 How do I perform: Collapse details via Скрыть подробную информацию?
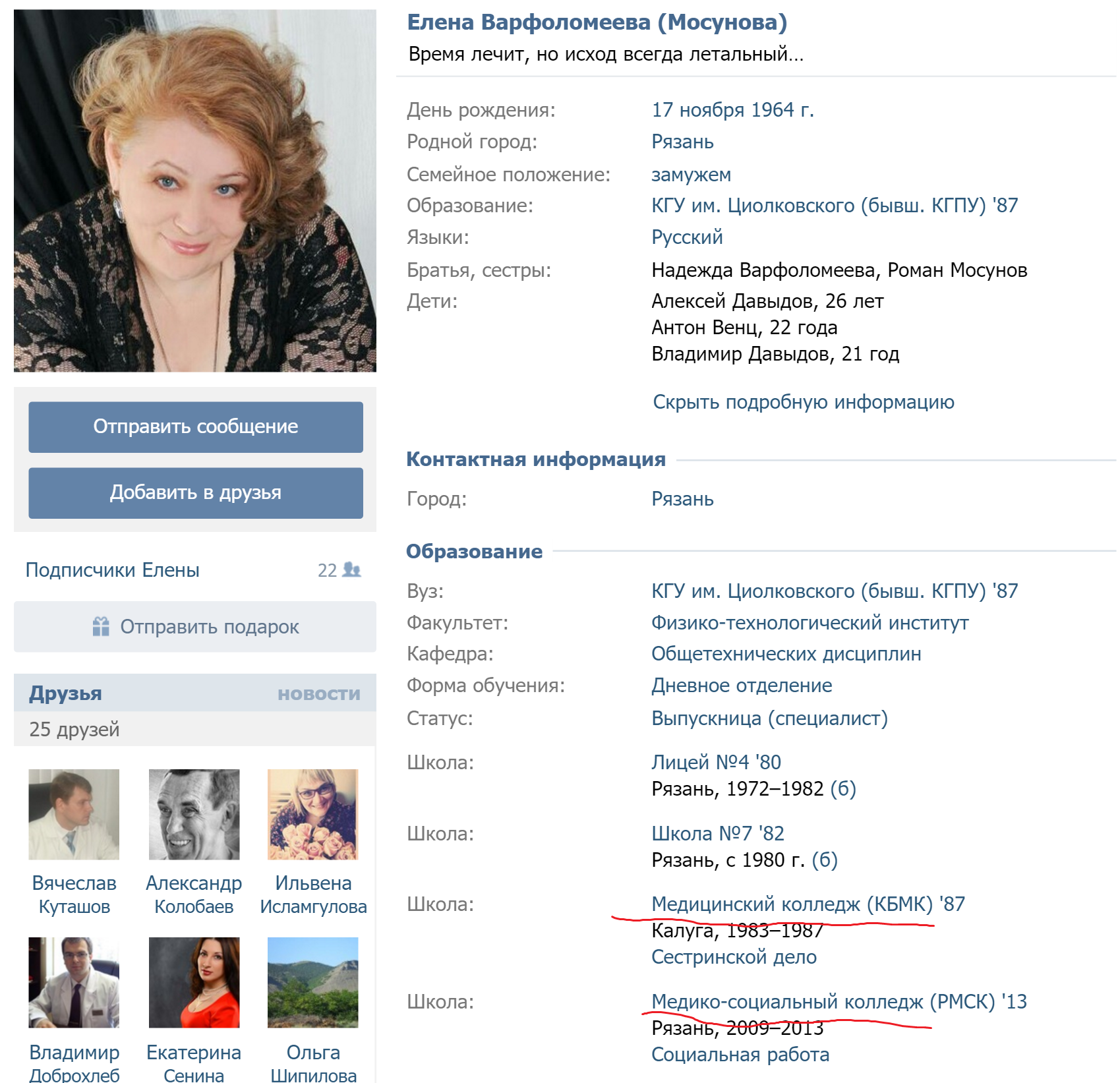point(803,402)
